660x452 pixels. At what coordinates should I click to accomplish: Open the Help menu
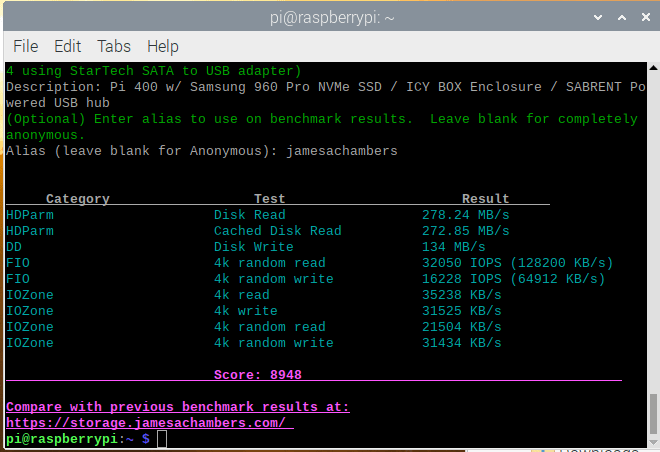(x=162, y=47)
